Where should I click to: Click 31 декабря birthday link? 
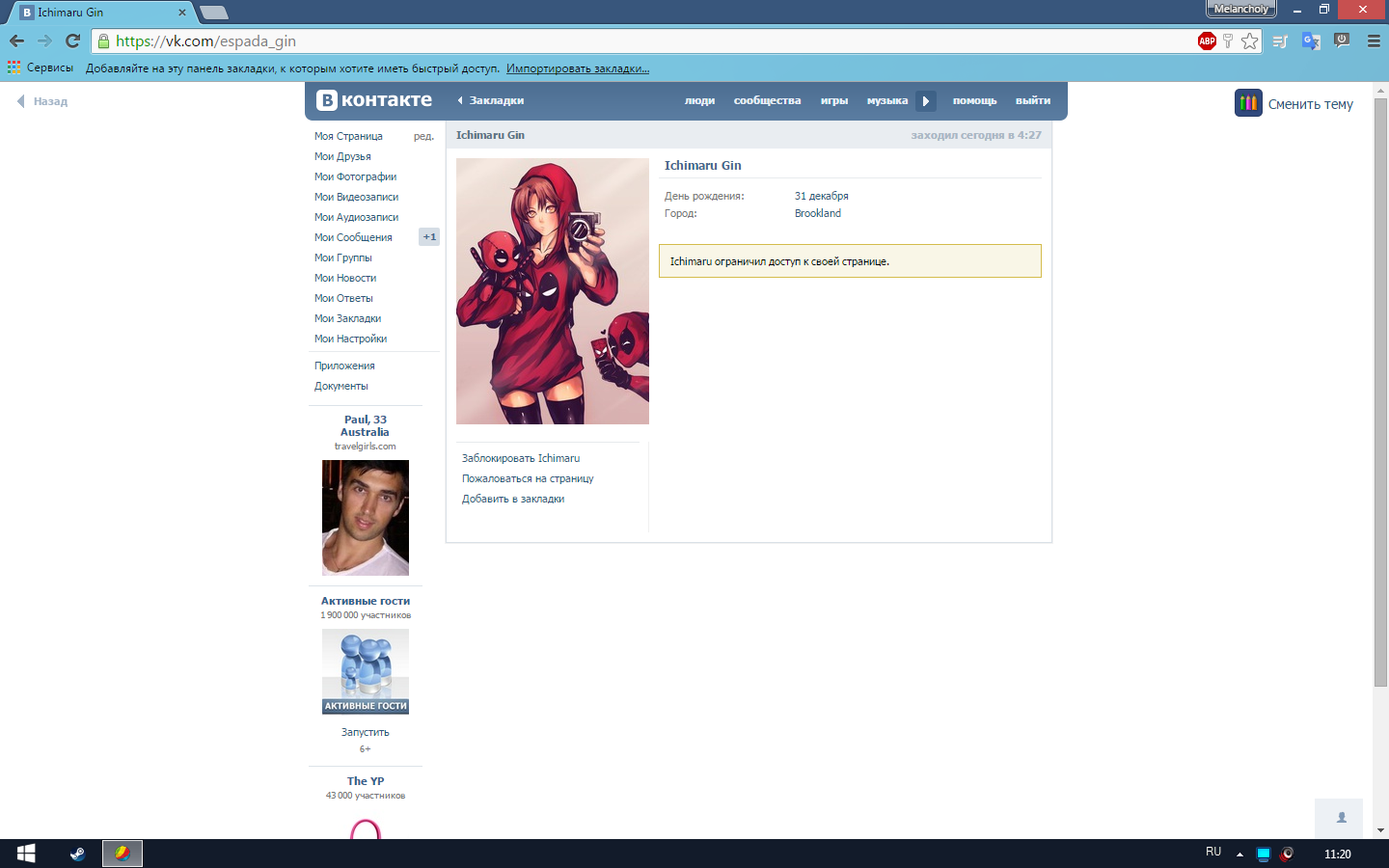822,196
